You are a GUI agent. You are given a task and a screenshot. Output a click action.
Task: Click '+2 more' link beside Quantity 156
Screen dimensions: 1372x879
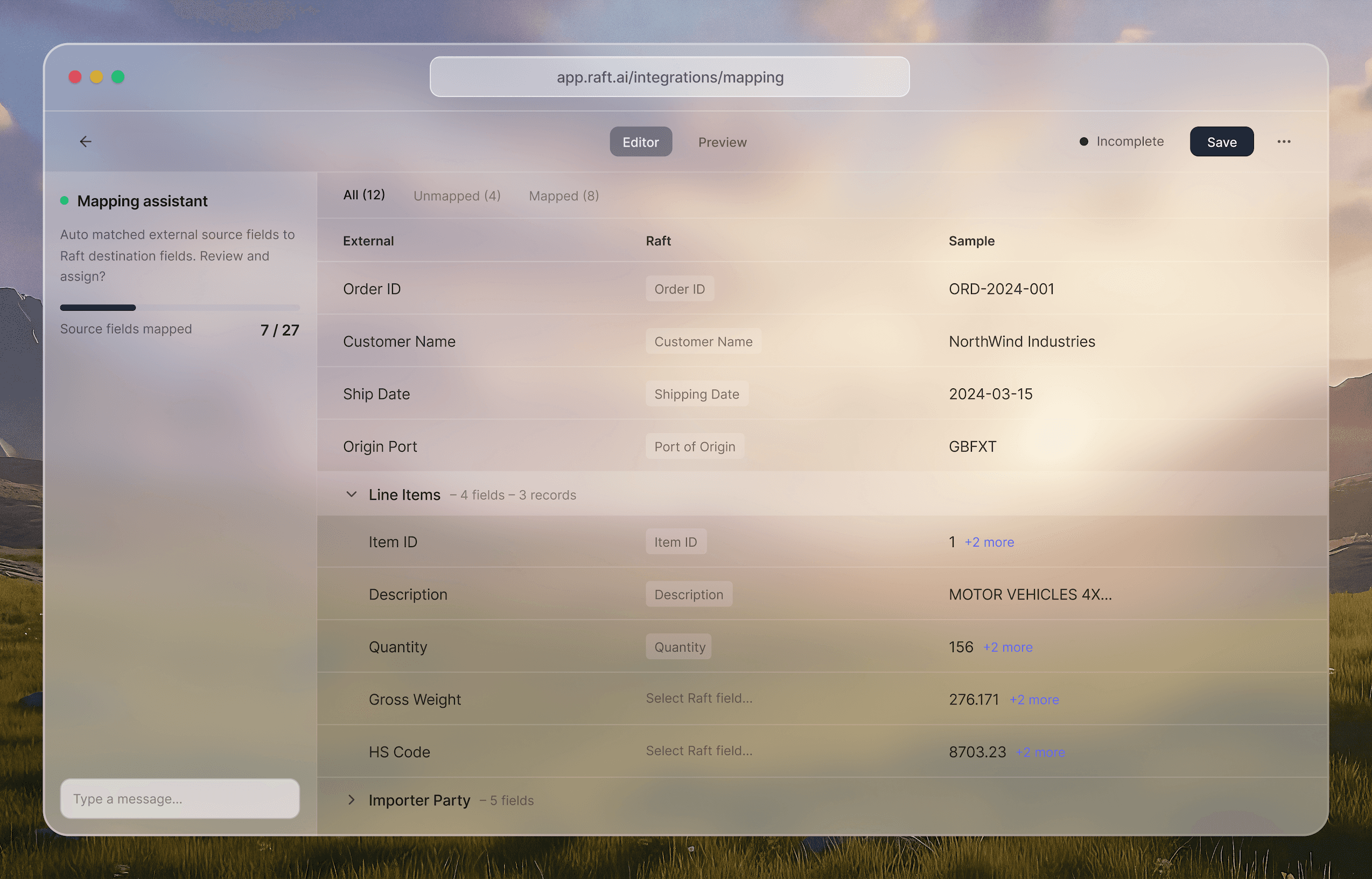point(1007,647)
